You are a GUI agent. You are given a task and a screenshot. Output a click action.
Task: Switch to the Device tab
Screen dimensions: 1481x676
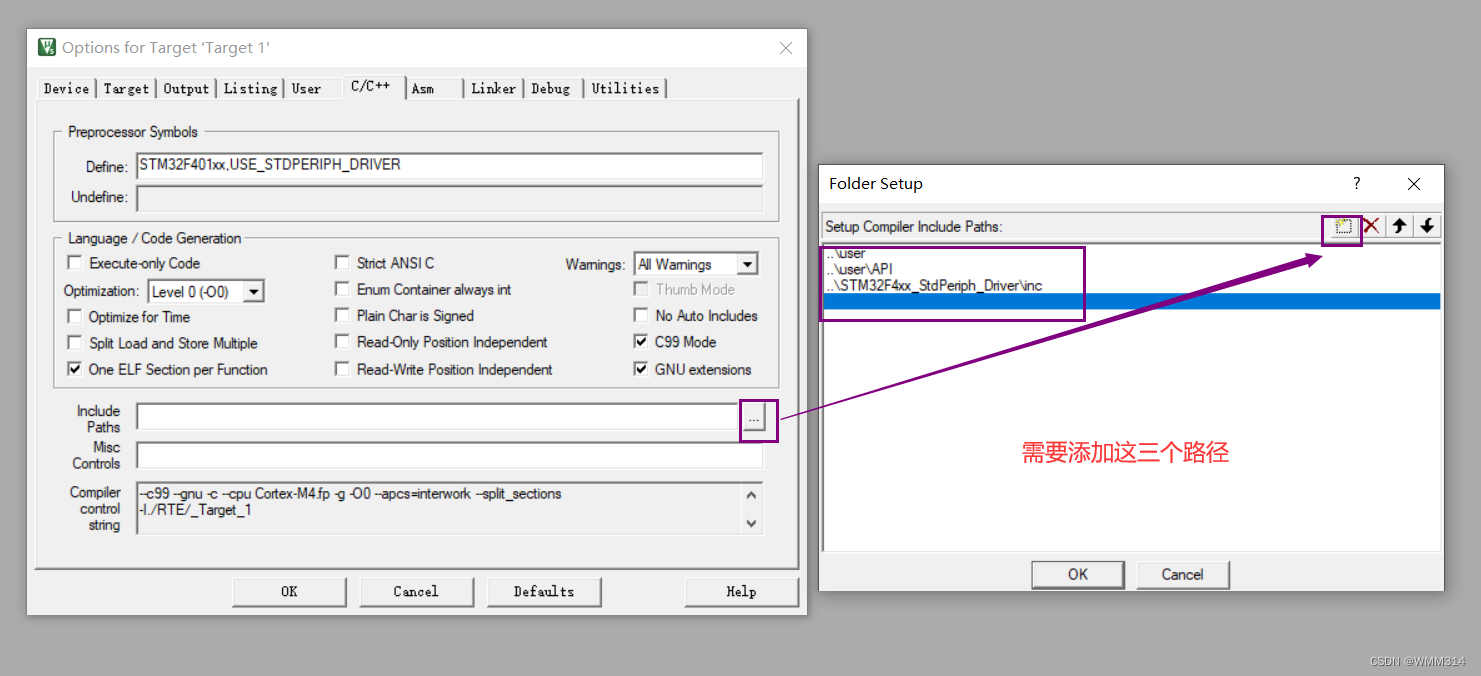coord(65,88)
